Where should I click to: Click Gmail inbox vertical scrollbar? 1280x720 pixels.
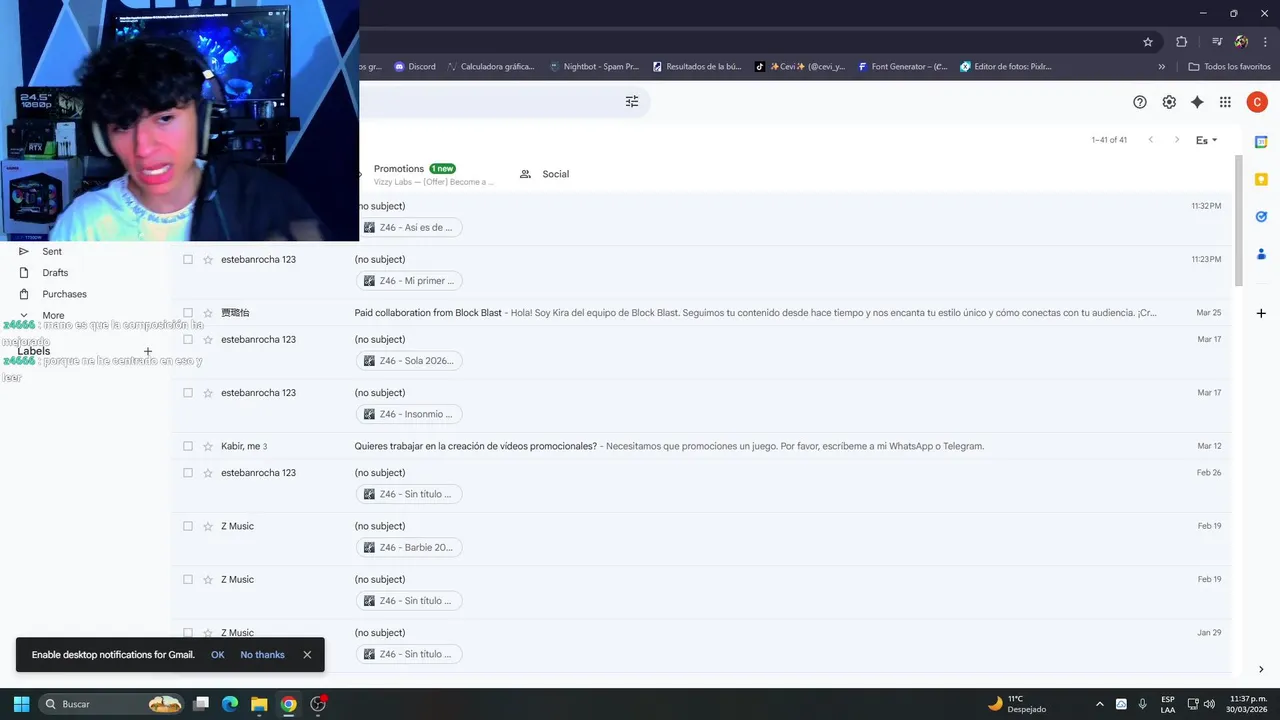(x=1240, y=220)
